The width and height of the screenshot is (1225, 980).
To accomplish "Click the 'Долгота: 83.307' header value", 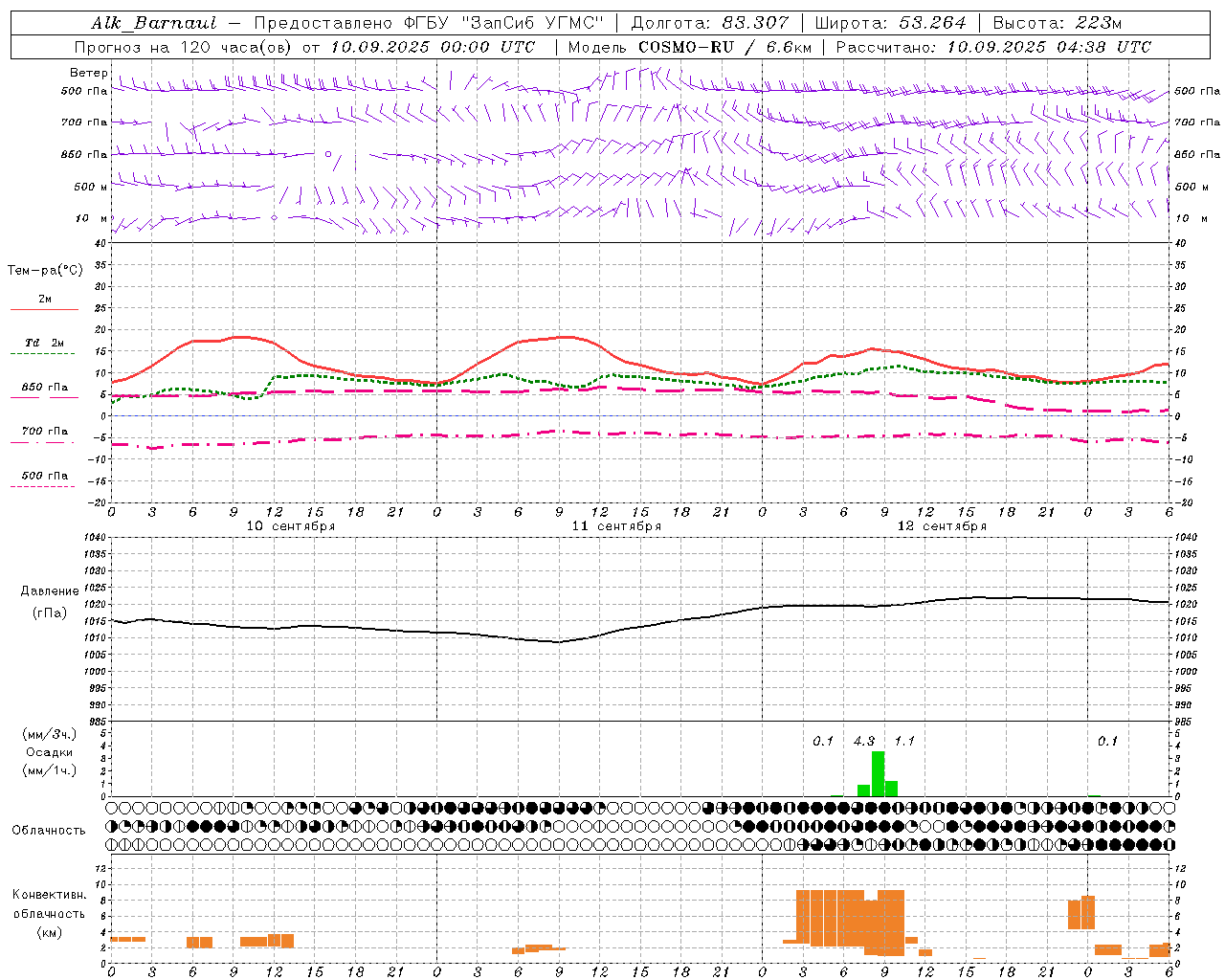I will click(x=710, y=23).
